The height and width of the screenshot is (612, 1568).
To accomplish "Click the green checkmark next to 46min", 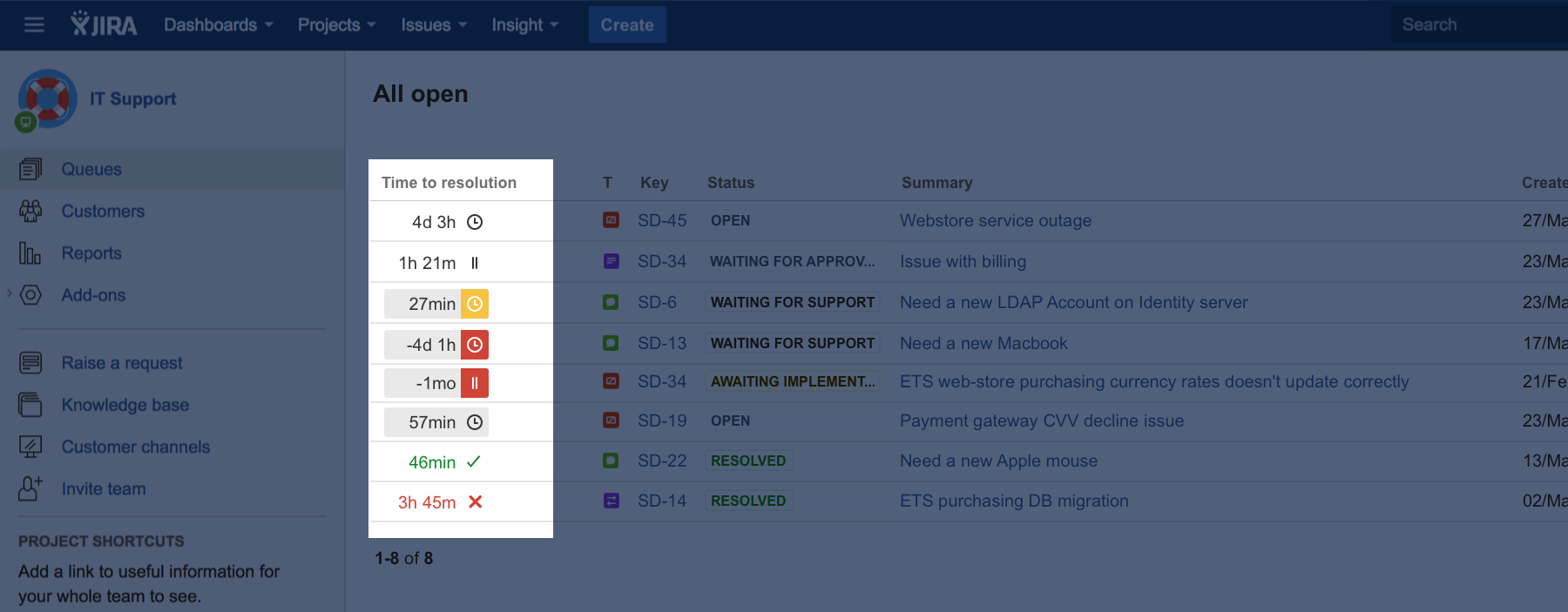I will click(x=474, y=462).
